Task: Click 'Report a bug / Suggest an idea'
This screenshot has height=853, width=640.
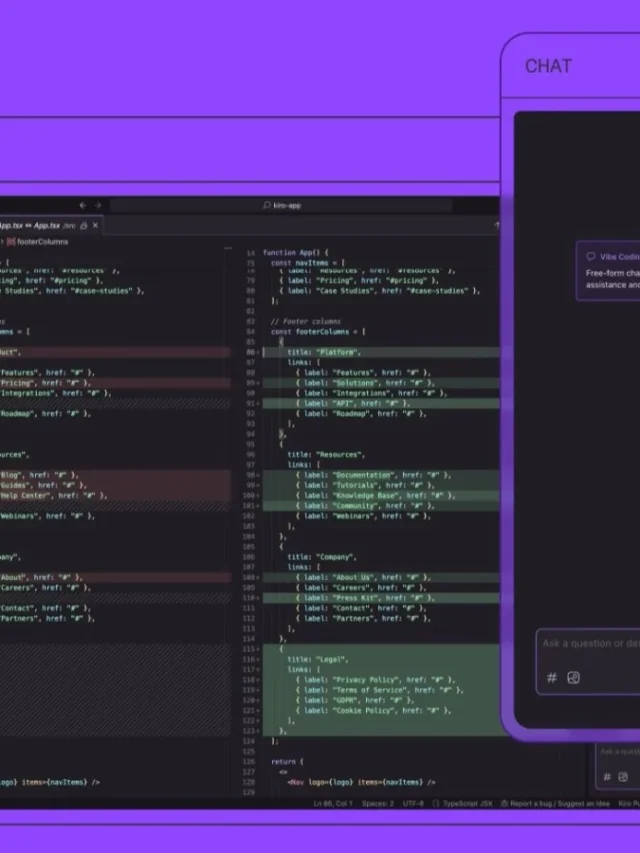Action: coord(560,803)
